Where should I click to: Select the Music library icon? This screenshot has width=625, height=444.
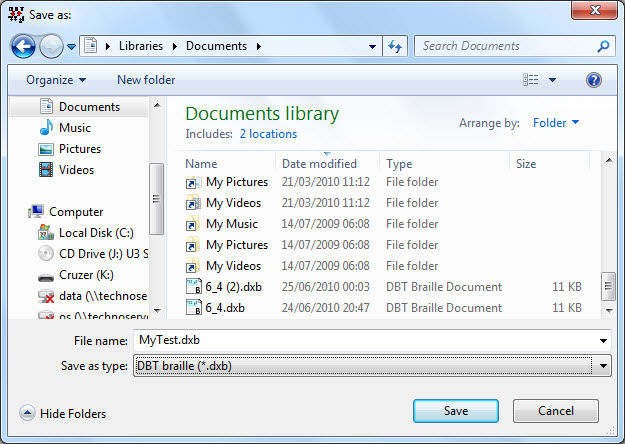[46, 128]
